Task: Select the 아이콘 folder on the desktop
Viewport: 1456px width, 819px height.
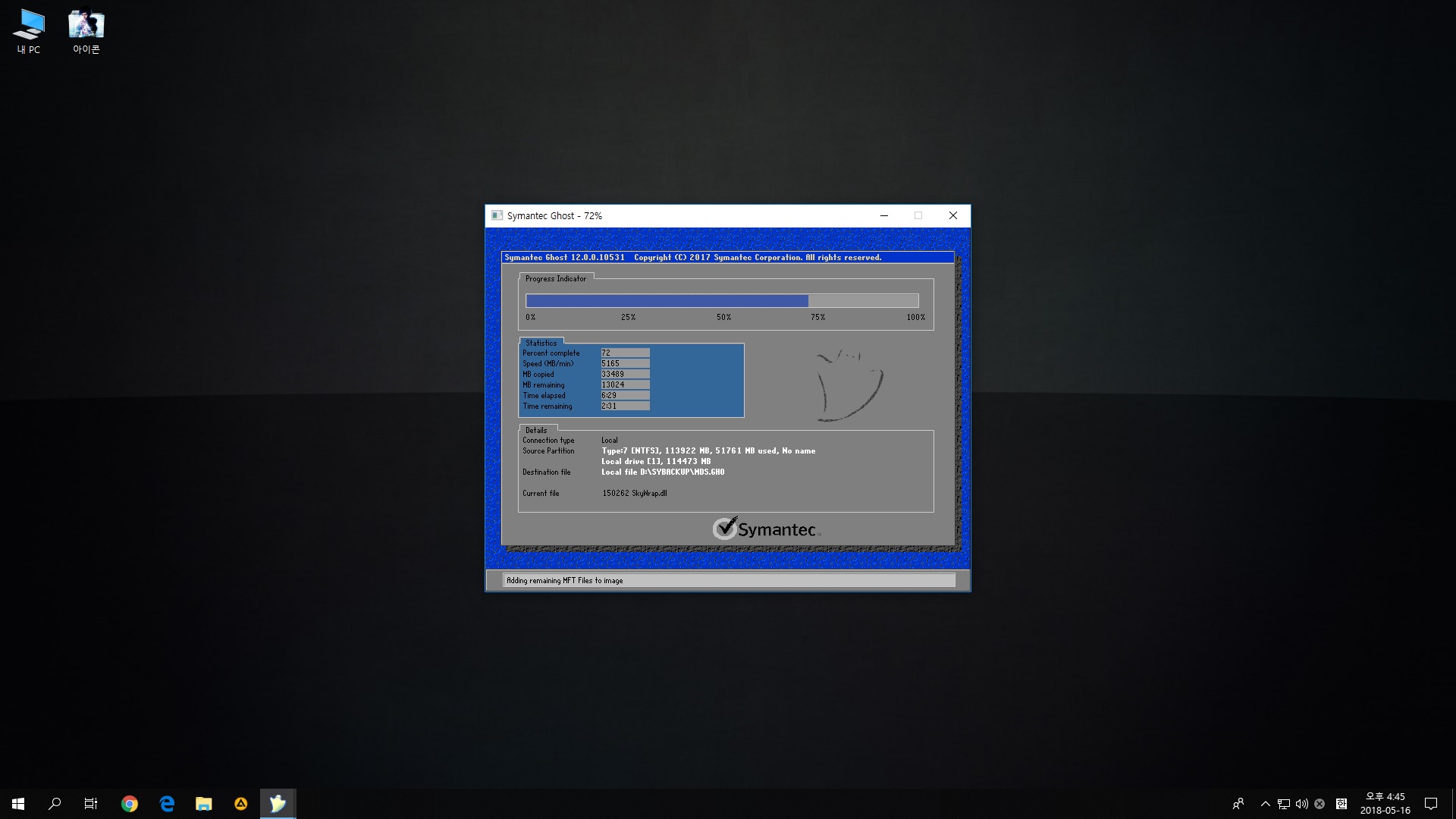Action: (x=86, y=32)
